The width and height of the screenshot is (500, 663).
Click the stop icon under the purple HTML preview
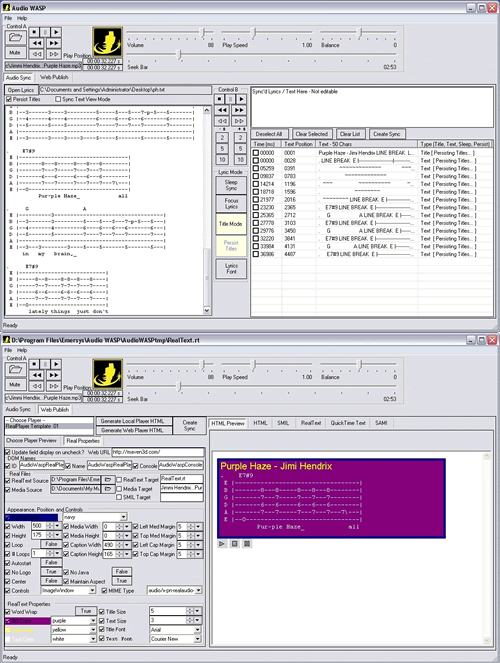235,544
